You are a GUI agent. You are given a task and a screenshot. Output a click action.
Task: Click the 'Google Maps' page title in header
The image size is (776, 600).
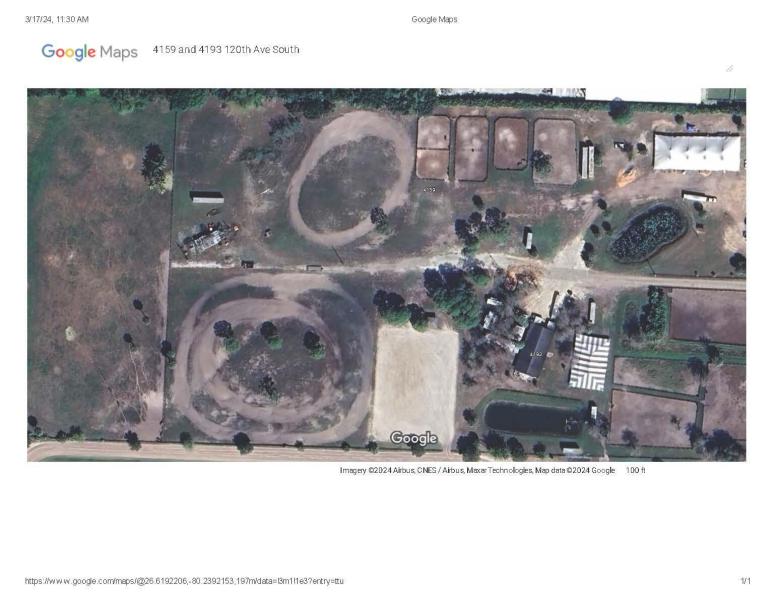click(434, 19)
